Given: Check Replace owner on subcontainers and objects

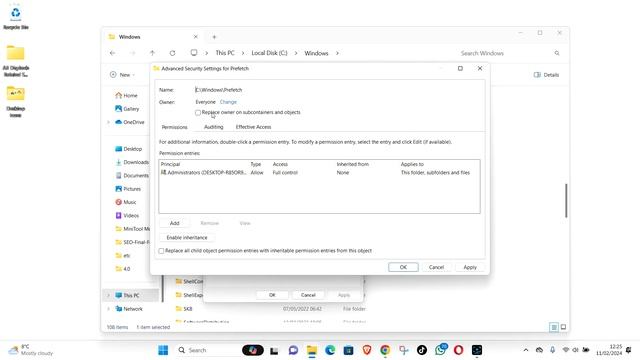Looking at the screenshot, I should tap(198, 112).
